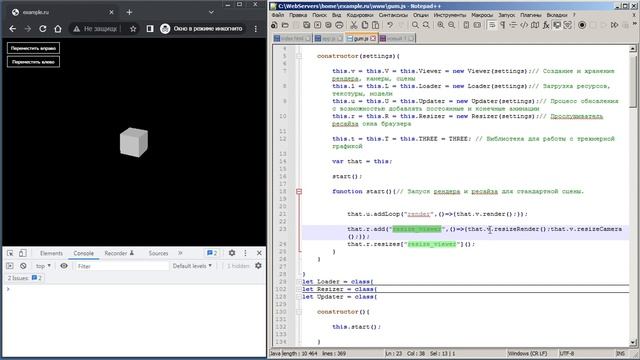Click the Save all icon in Notepad++ toolbar
This screenshot has height=360, width=640.
(x=307, y=25)
